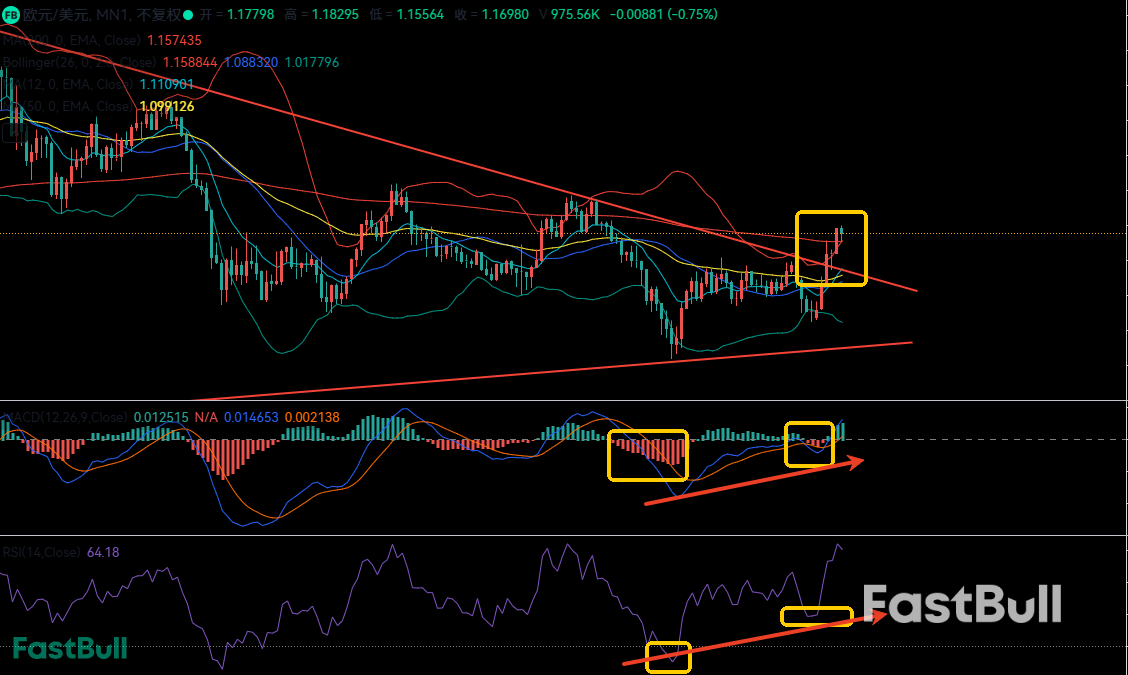Select the yellow box on the recent MACD crossover
Image resolution: width=1128 pixels, height=675 pixels.
(809, 444)
